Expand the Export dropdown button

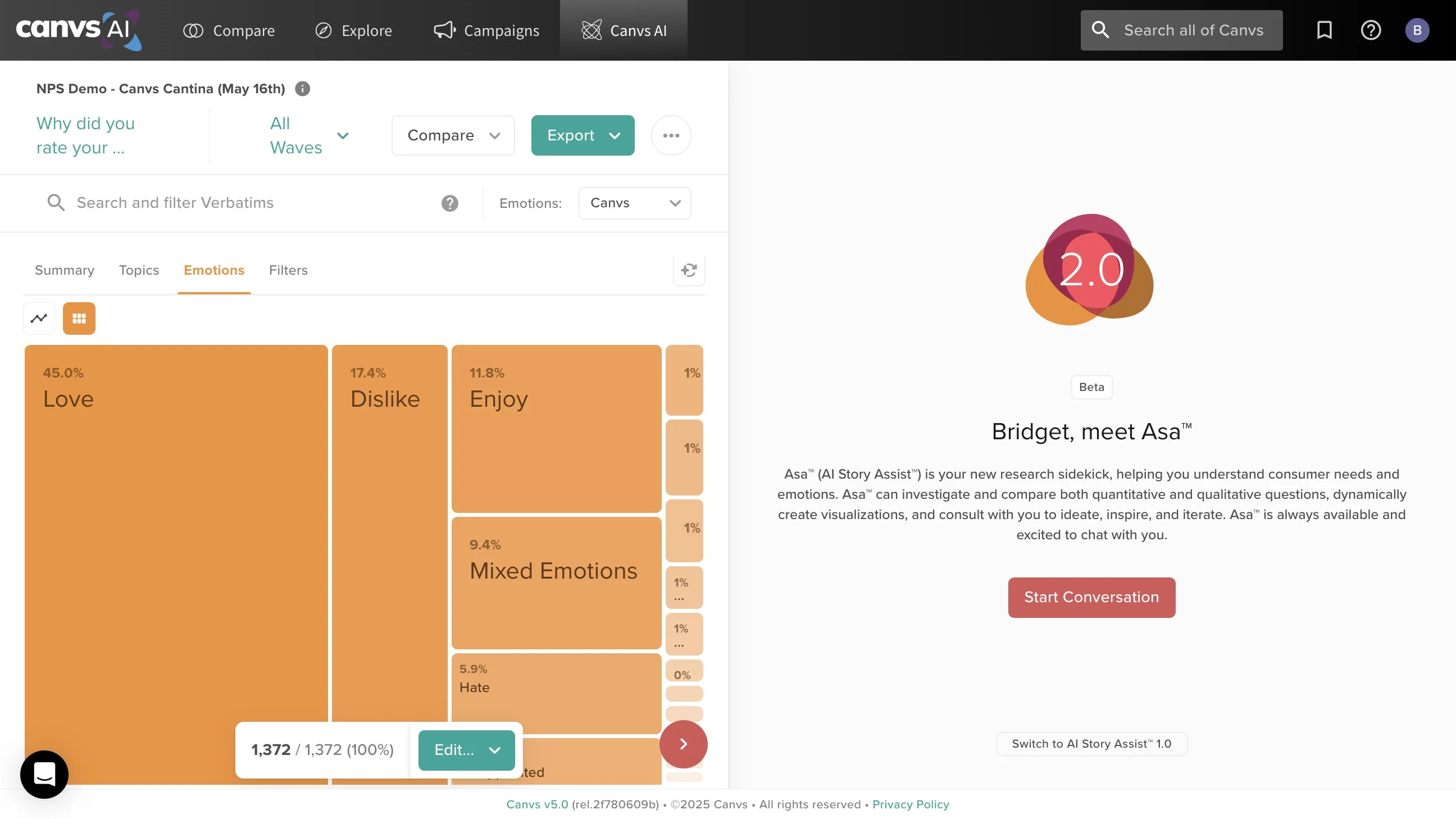point(582,135)
